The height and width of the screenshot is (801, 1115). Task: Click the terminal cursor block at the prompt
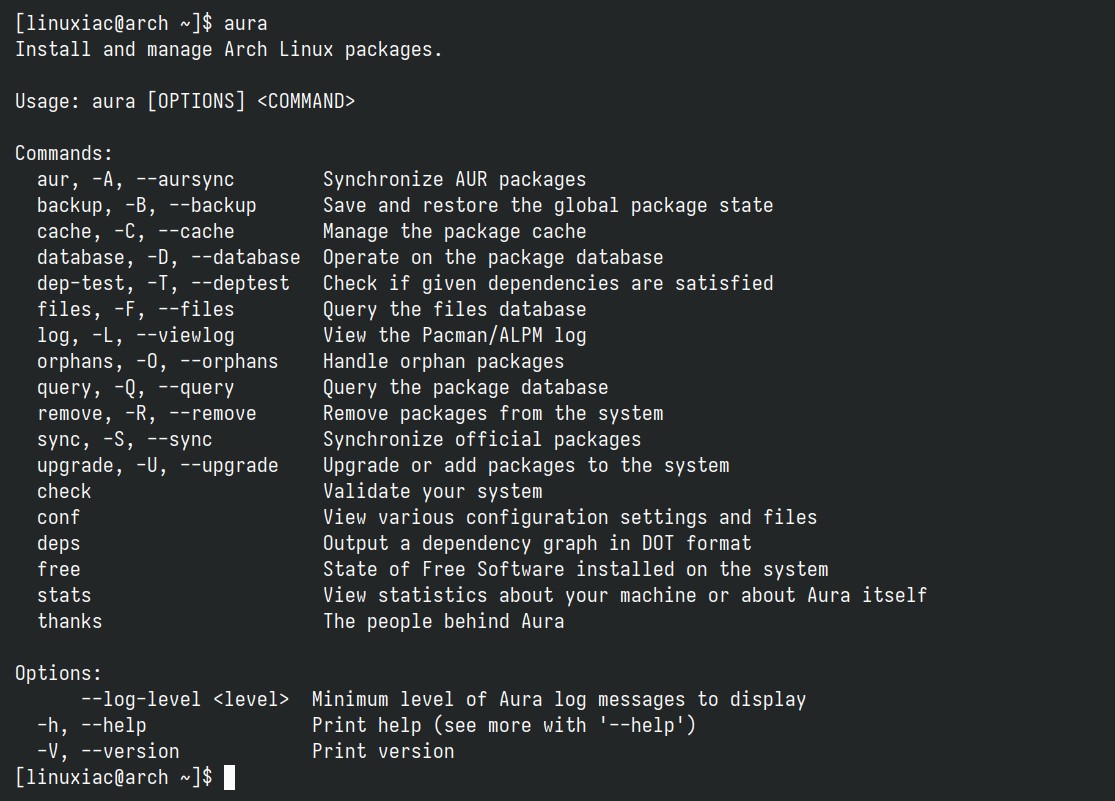tap(229, 778)
